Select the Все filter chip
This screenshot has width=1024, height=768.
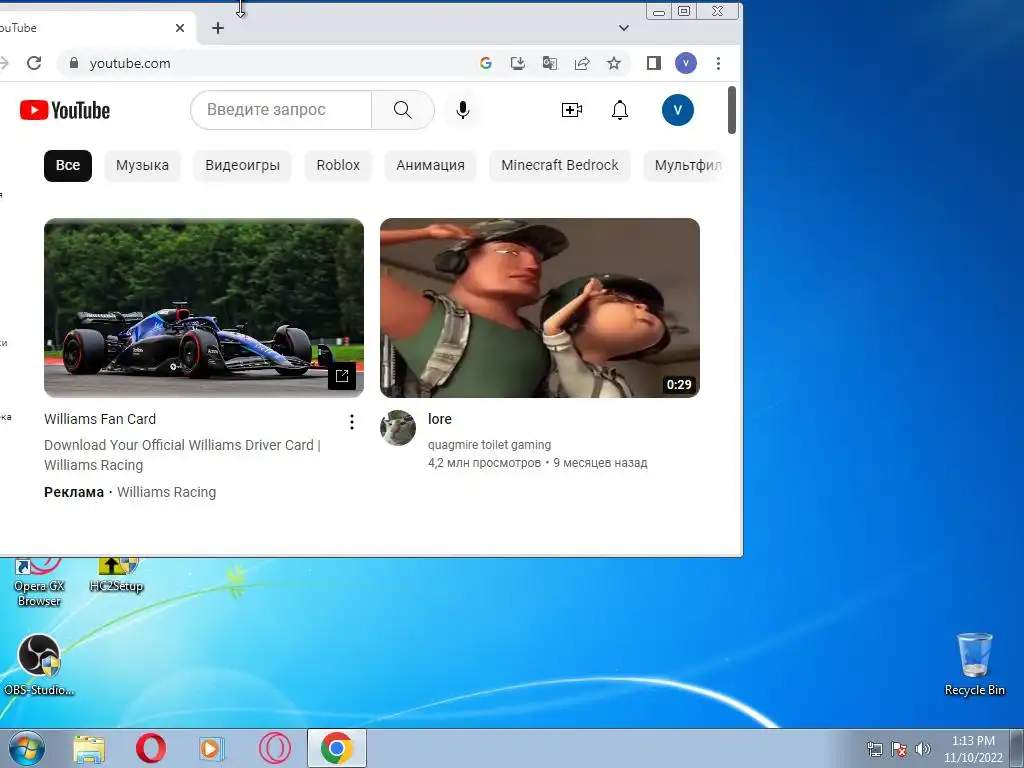point(68,165)
